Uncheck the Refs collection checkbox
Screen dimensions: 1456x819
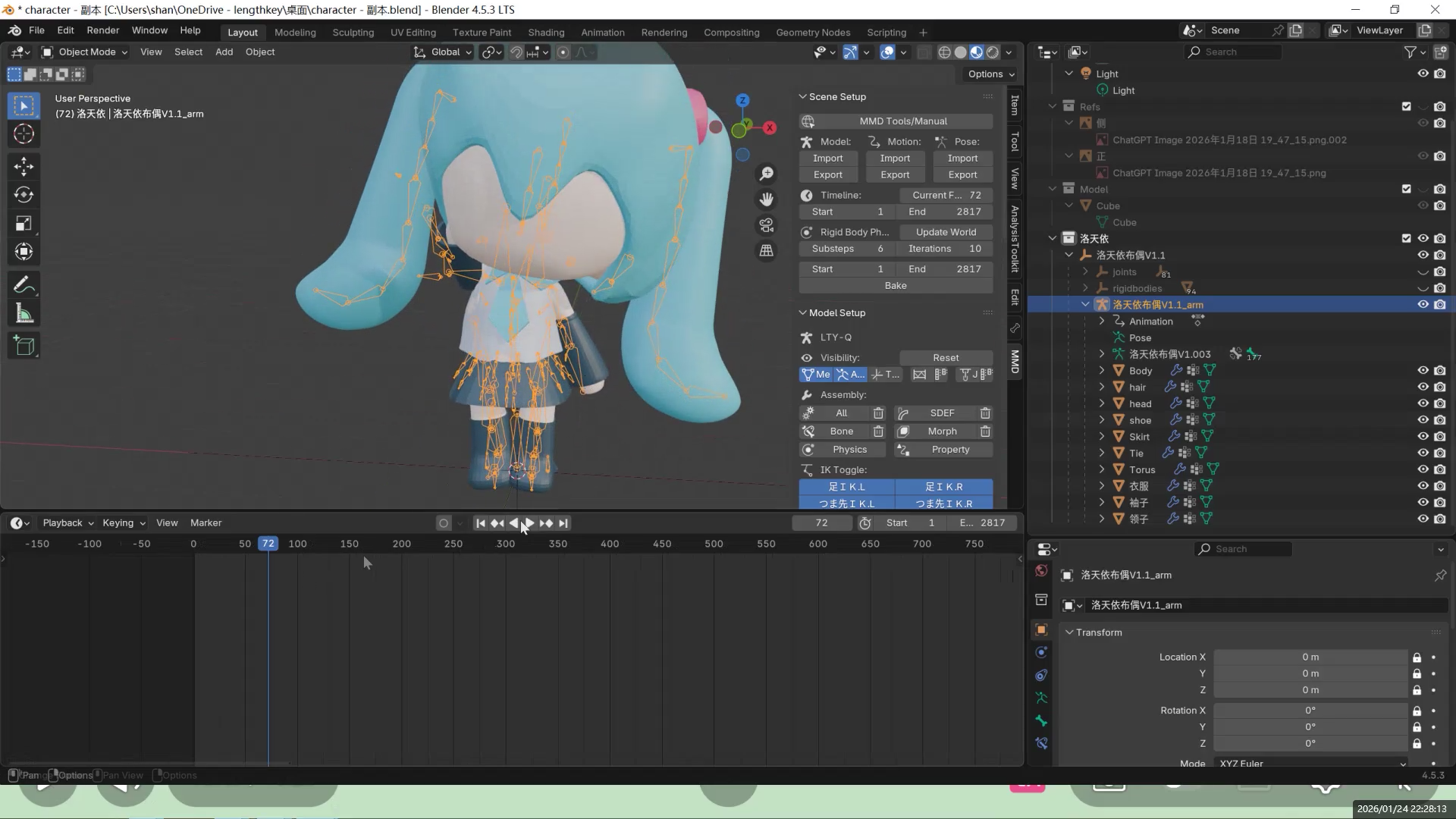tap(1406, 107)
